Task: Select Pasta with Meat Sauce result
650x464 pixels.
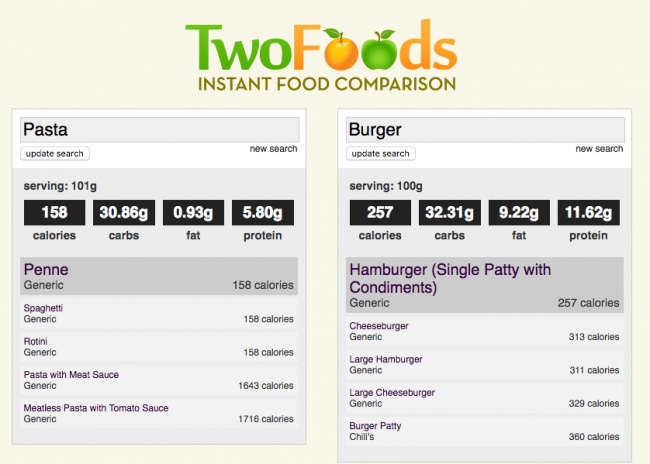Action: (73, 375)
